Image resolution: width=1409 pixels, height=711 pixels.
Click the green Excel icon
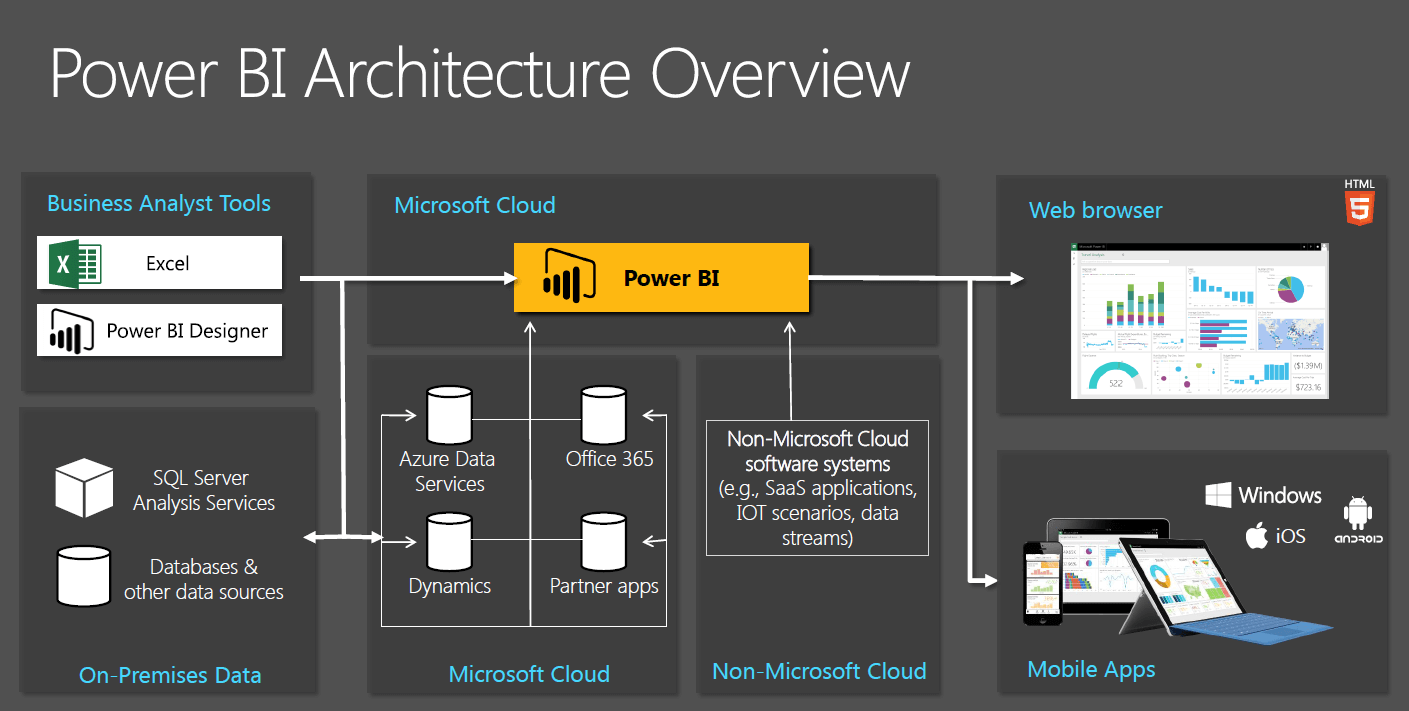tap(76, 264)
